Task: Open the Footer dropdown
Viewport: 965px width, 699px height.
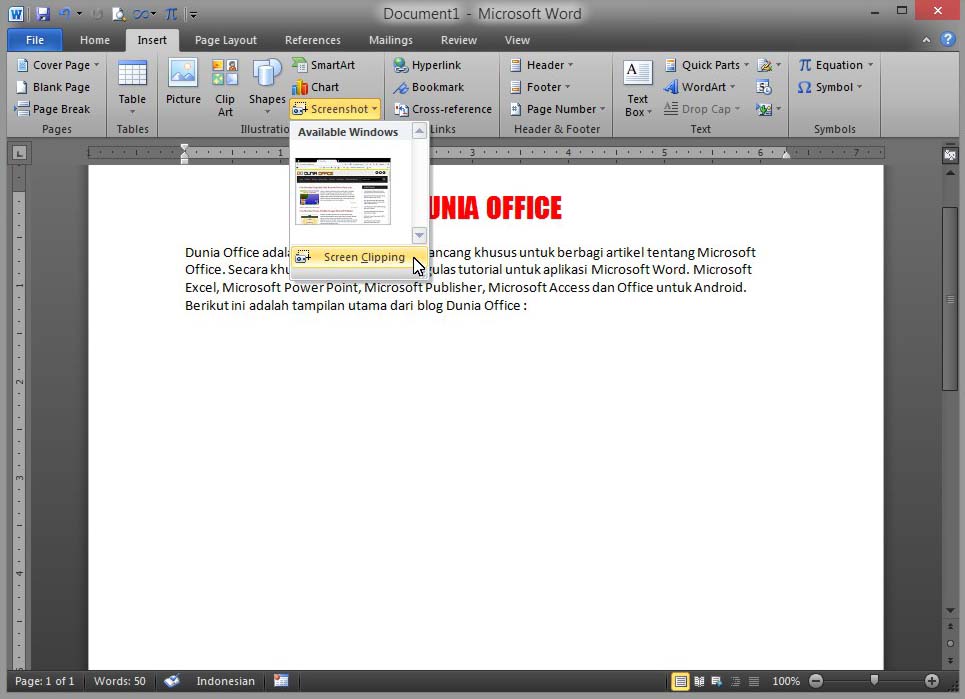Action: 540,87
